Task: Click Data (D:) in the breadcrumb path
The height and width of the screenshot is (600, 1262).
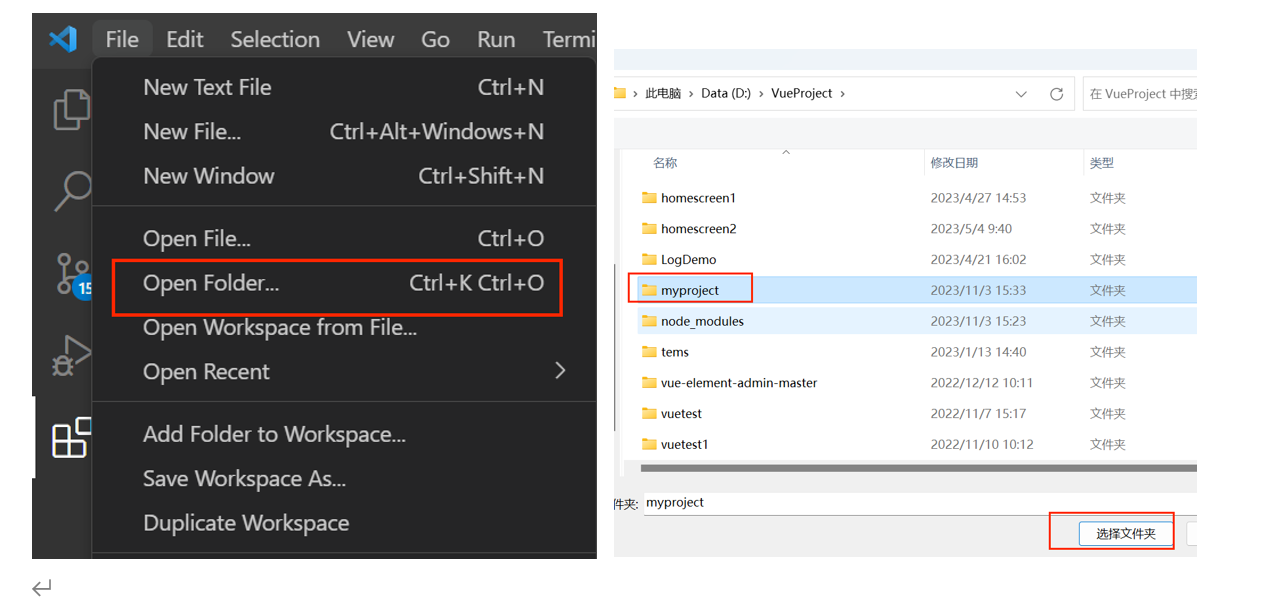Action: point(726,93)
